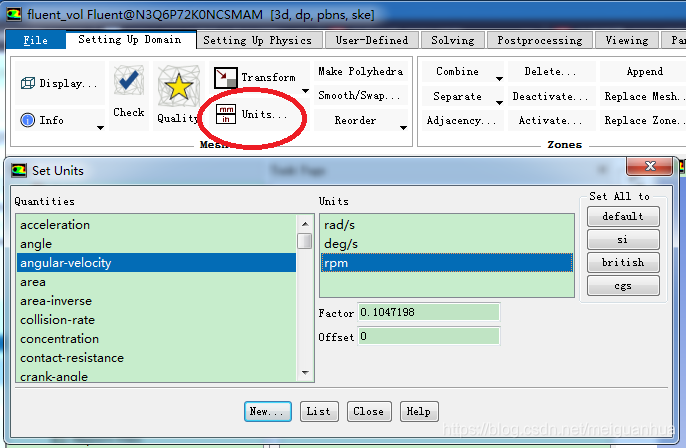
Task: Open the User-Defined tab
Action: pyautogui.click(x=372, y=40)
